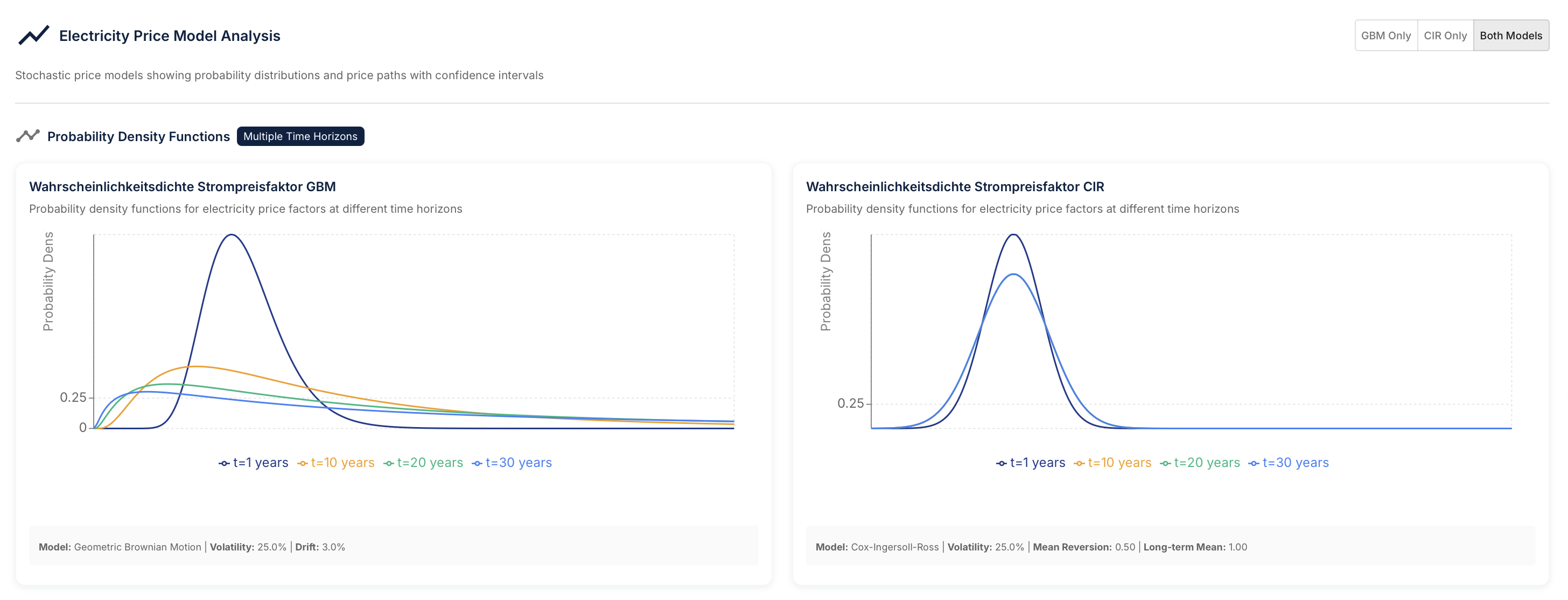Click the t=10 years legend marker on CIR chart
1568x600 pixels.
1079,463
